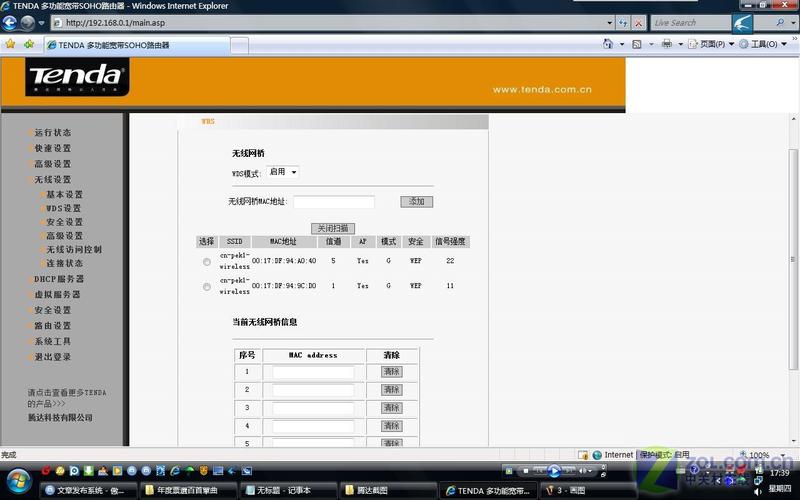
Task: Click the Live Search input box
Action: pyautogui.click(x=691, y=22)
